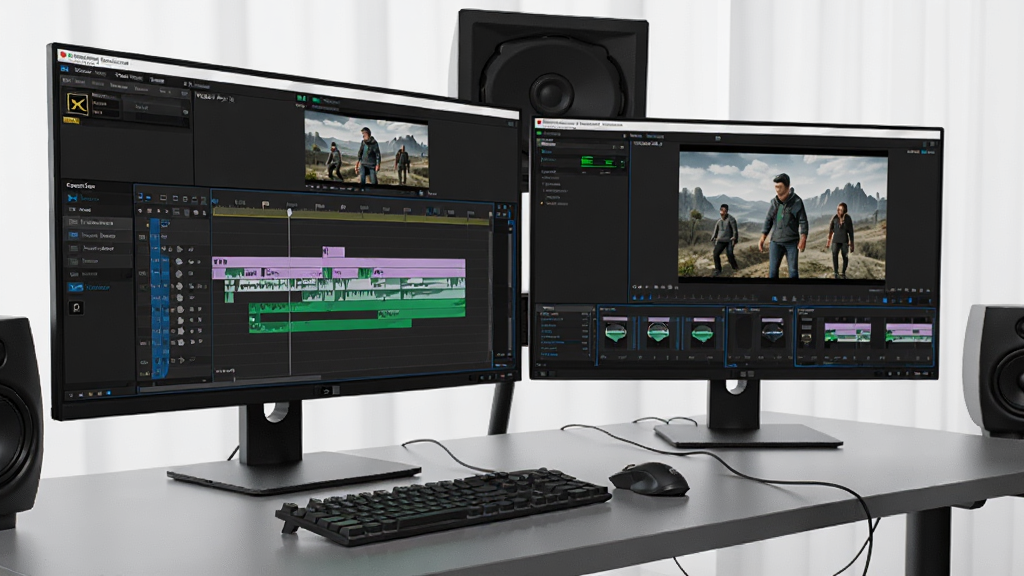The image size is (1024, 576).
Task: Click the yellow X logo icon, left monitor
Action: click(78, 104)
